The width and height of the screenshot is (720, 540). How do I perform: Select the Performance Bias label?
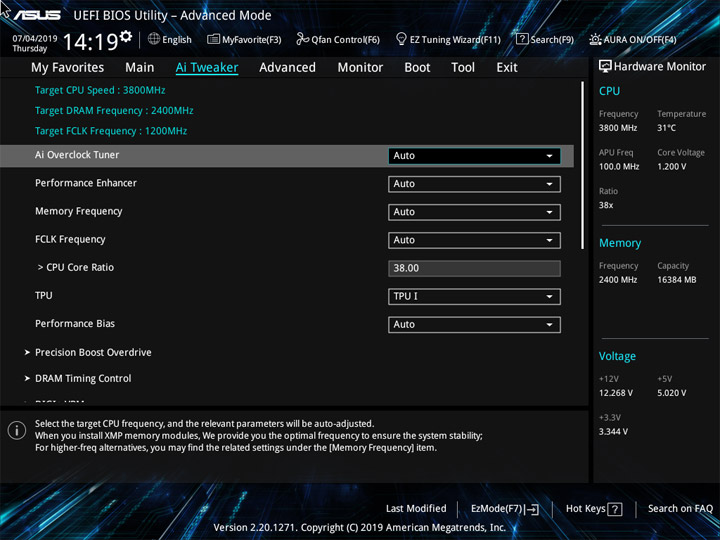pos(75,323)
